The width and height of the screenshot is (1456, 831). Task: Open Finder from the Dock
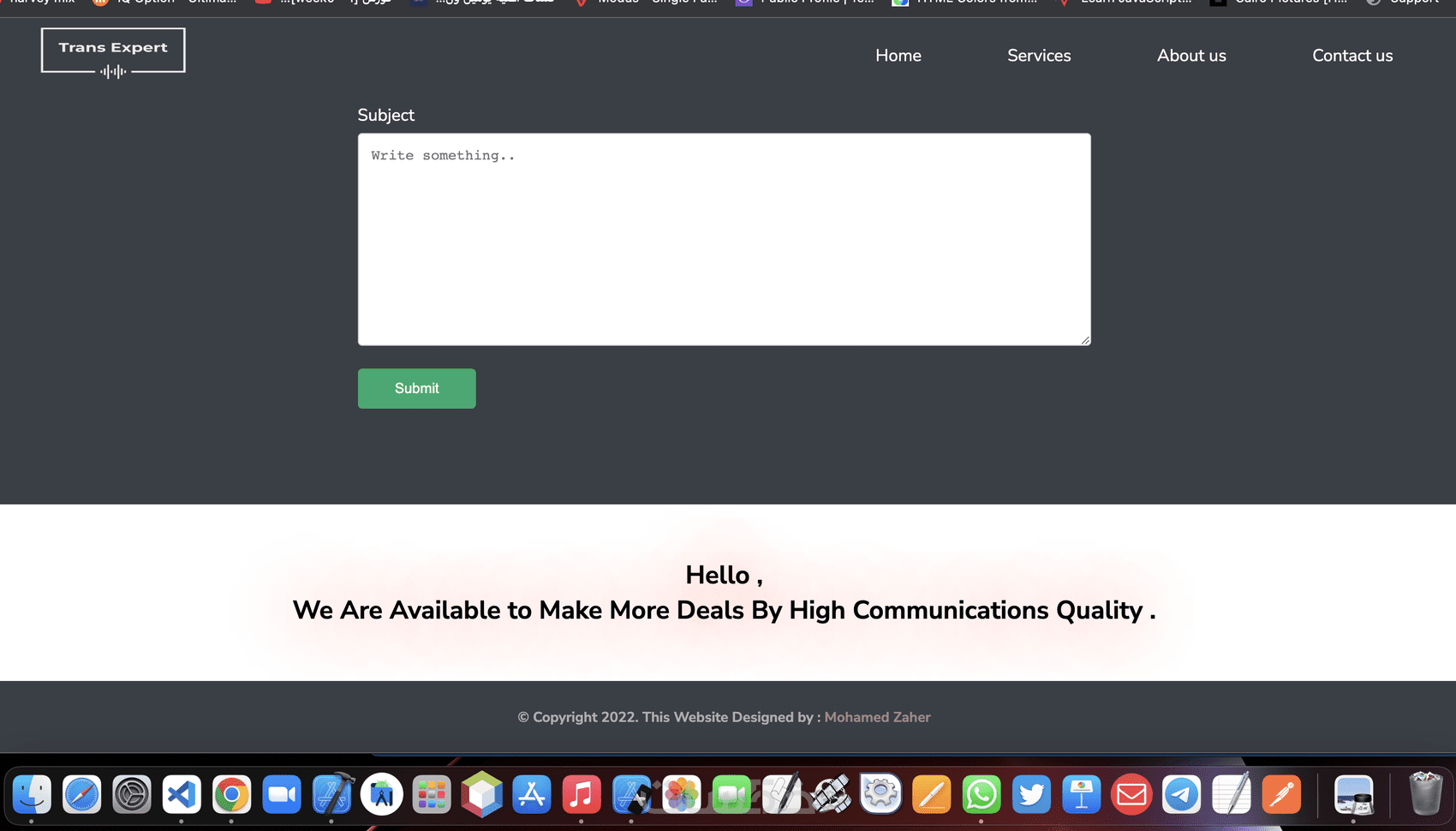32,794
